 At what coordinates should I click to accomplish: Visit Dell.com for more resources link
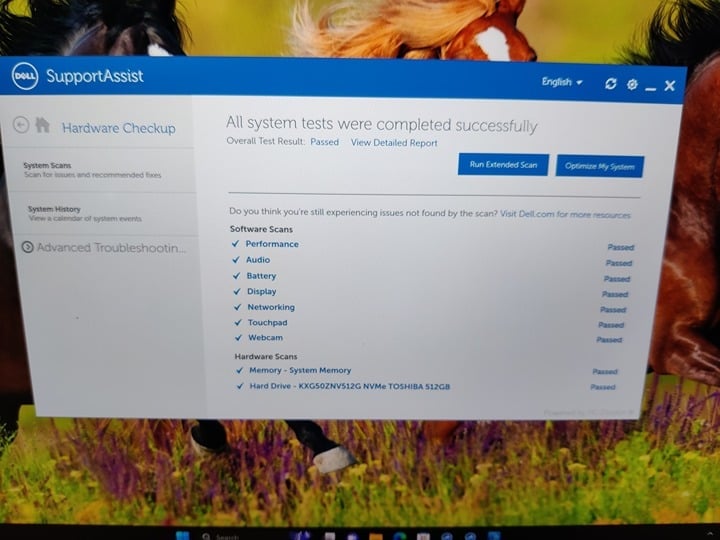(x=565, y=214)
